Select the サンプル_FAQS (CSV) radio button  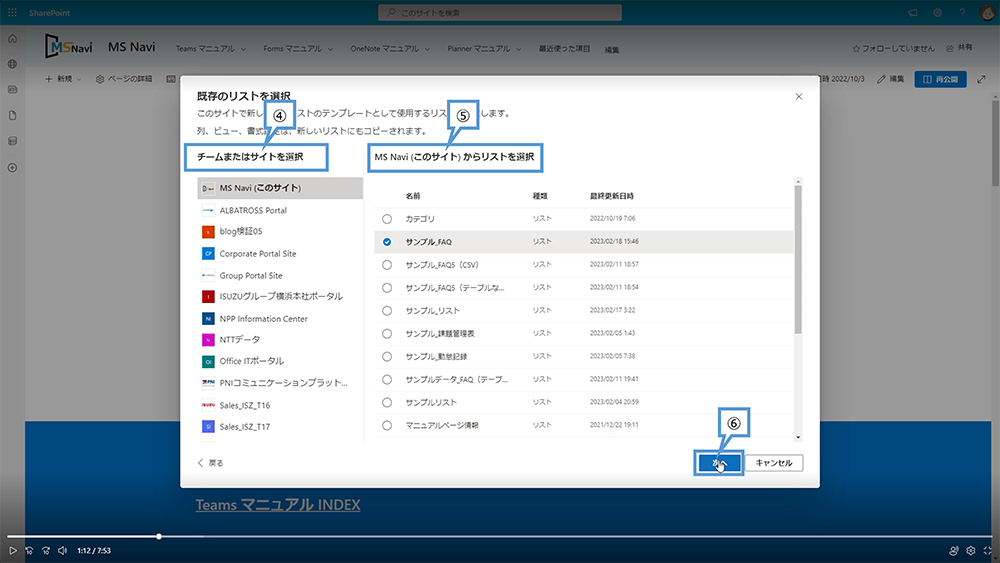pyautogui.click(x=387, y=265)
